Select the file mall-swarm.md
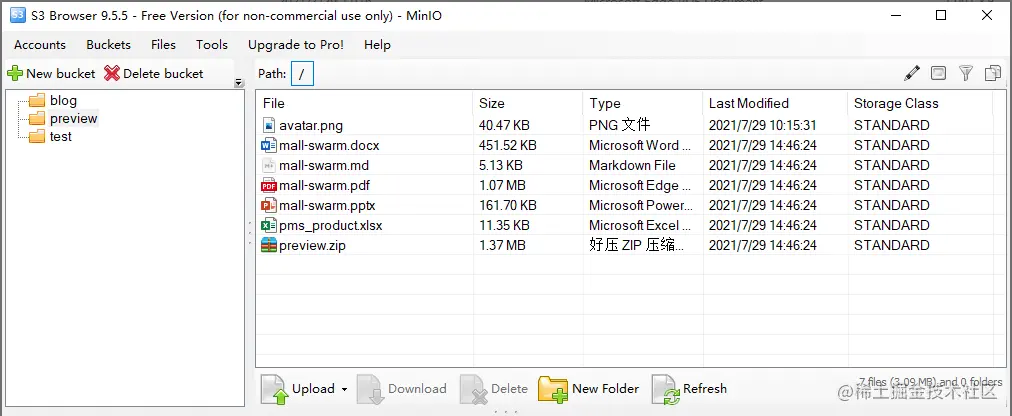 pos(324,165)
